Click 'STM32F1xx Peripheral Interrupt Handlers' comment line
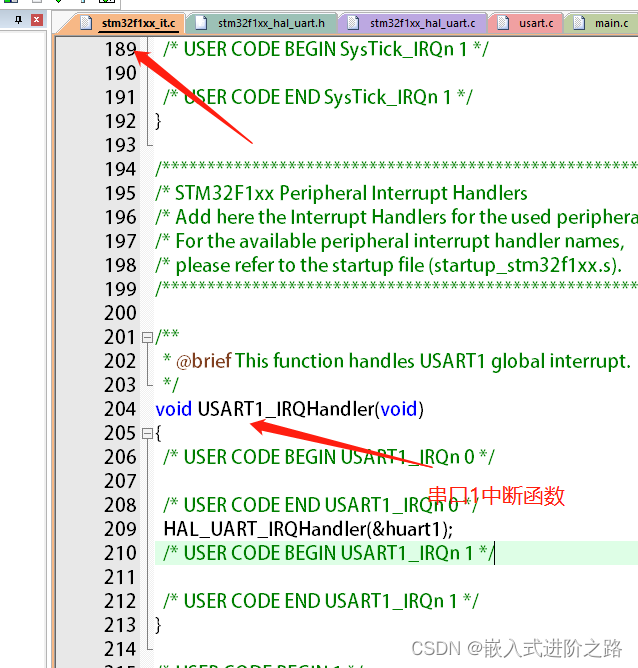 pos(342,193)
